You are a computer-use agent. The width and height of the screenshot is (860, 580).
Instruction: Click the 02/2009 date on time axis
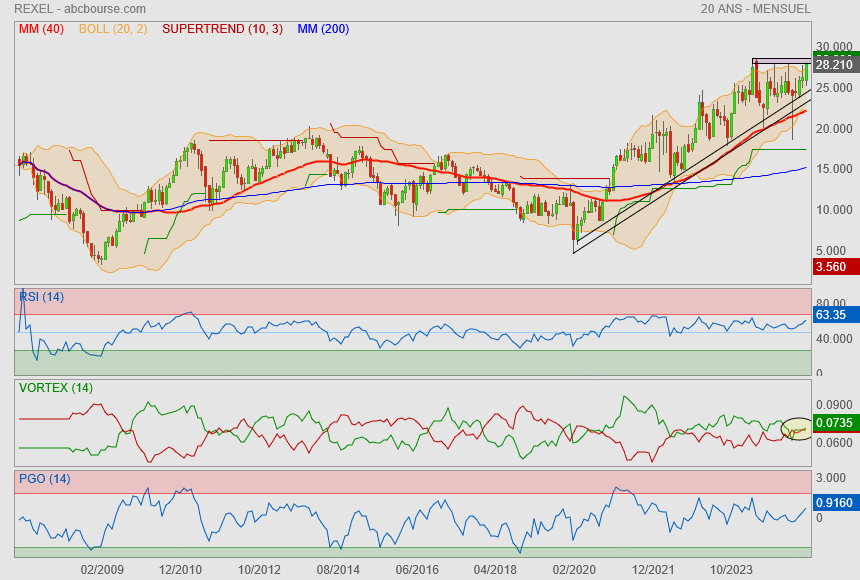[101, 569]
